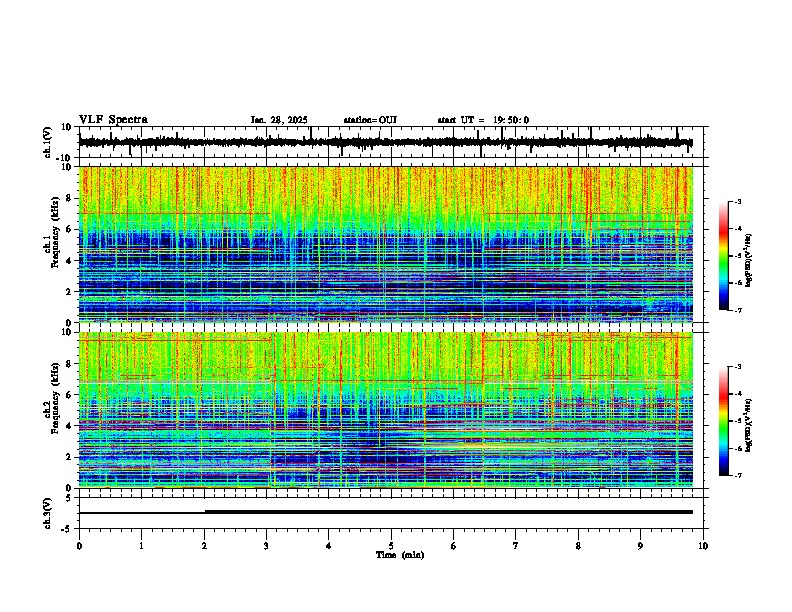Click the "2" tick on ch.1 frequency axis
The image size is (792, 612).
69,291
